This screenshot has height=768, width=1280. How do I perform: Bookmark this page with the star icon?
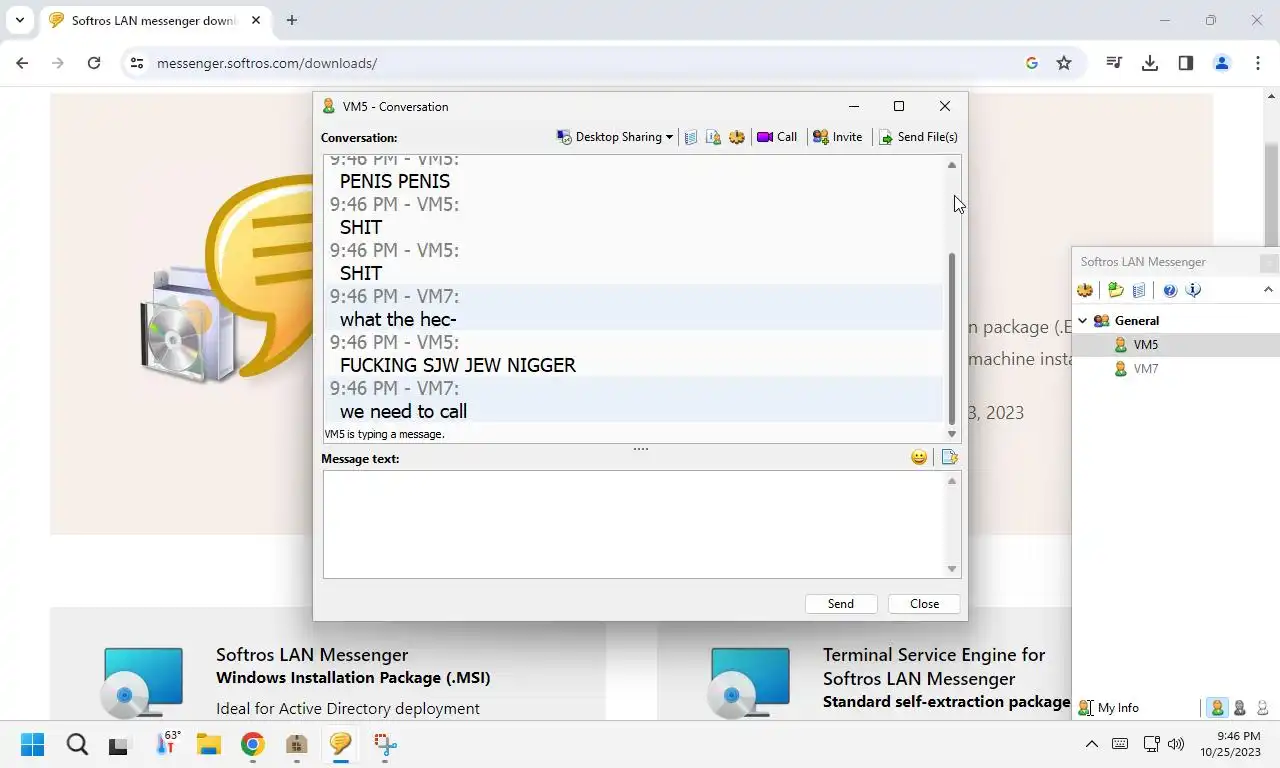pos(1064,63)
